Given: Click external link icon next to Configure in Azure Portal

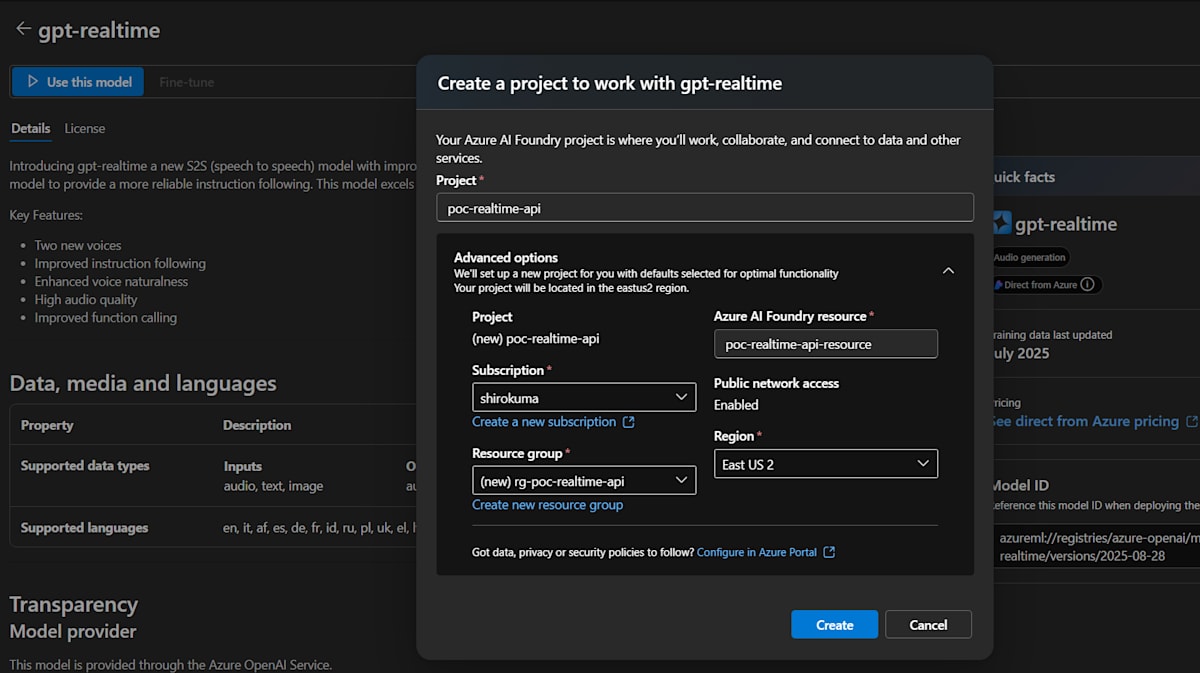Looking at the screenshot, I should click(x=829, y=552).
